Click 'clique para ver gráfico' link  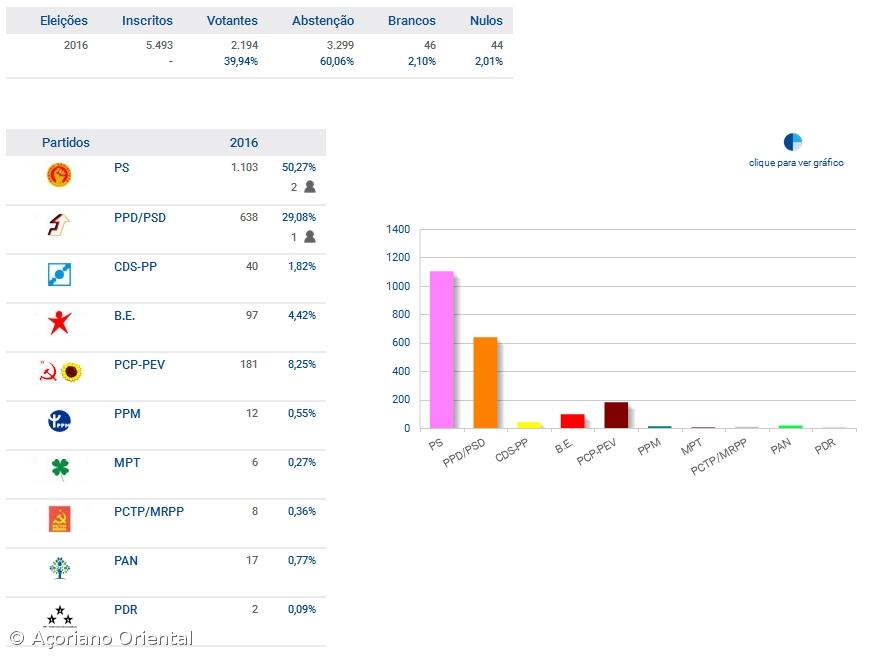796,163
